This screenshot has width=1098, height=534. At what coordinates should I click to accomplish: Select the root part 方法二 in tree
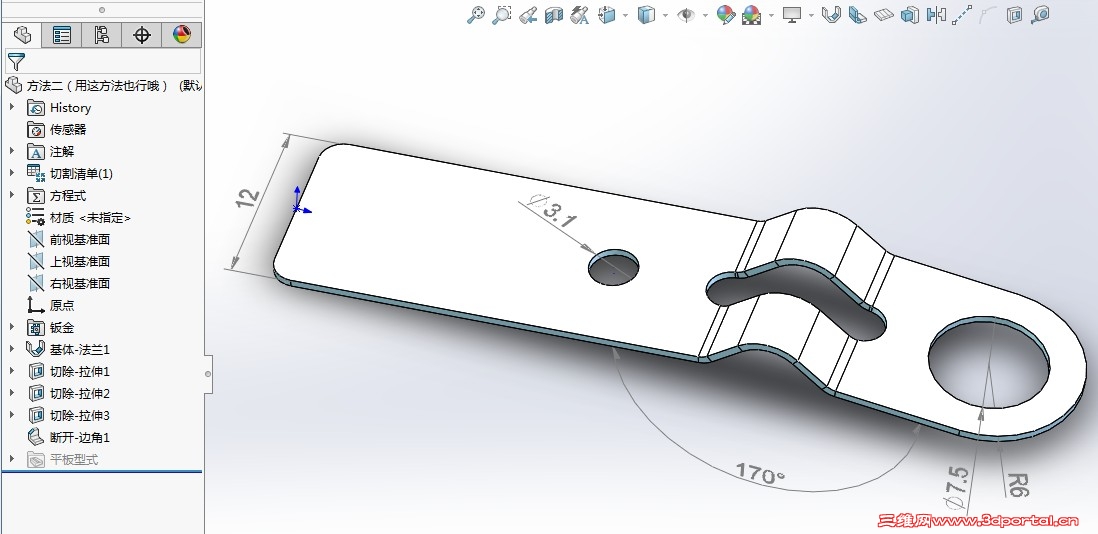103,85
